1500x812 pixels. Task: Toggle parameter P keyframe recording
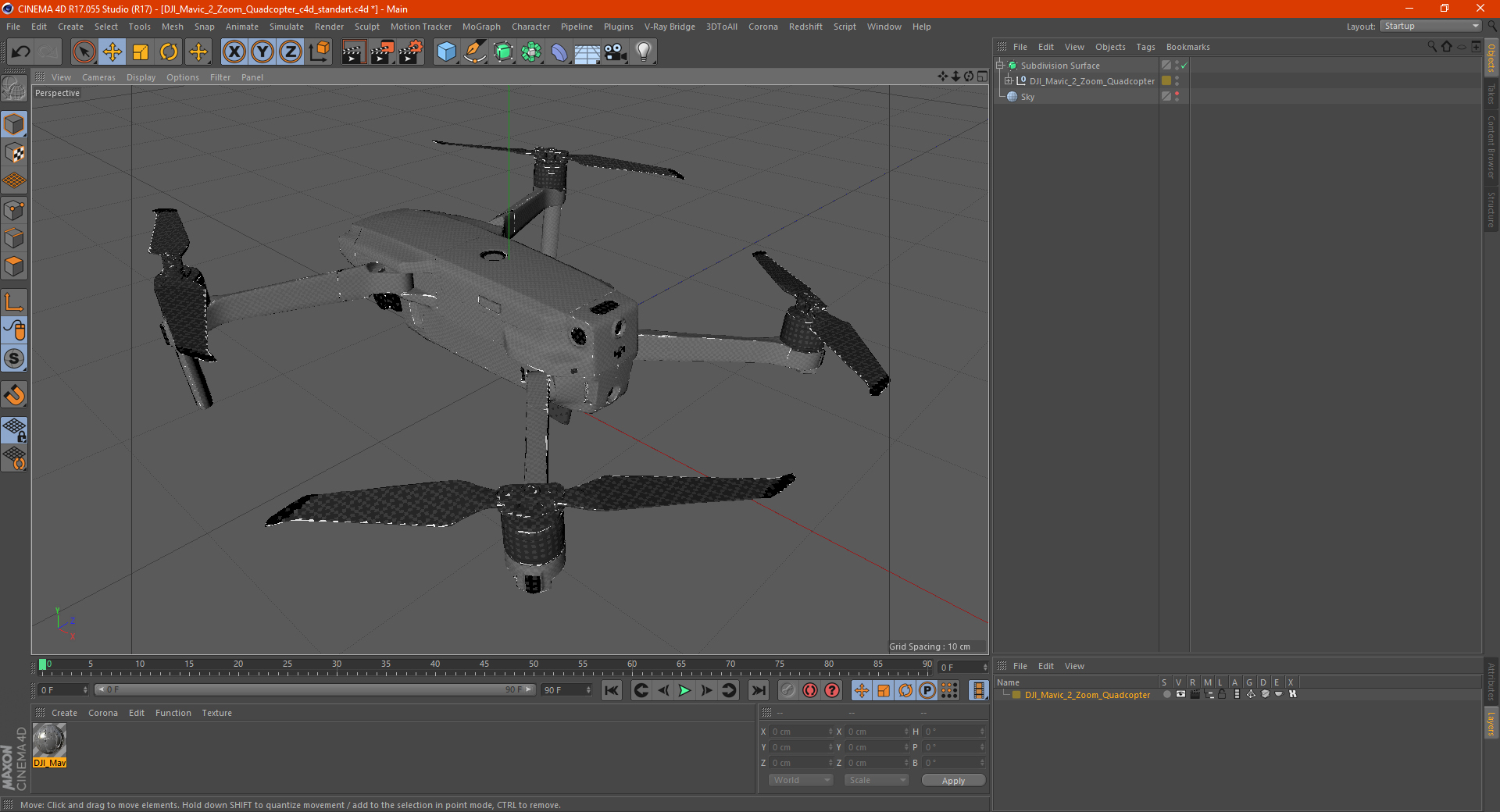(x=927, y=690)
